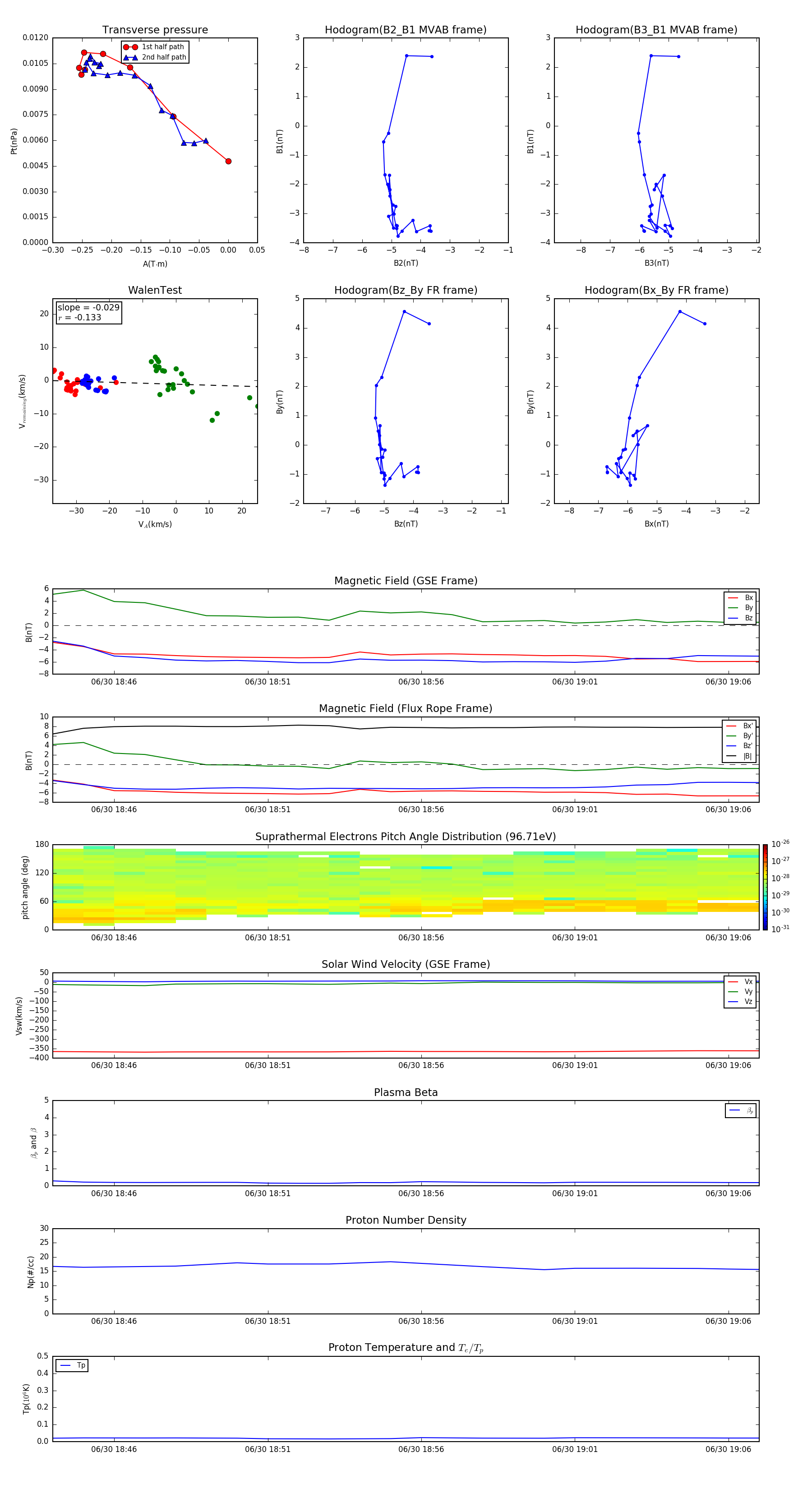Click the 'Hodogram(Bz_By FR frame)' title
Viewport: 812px width, 1489px height.
[406, 290]
